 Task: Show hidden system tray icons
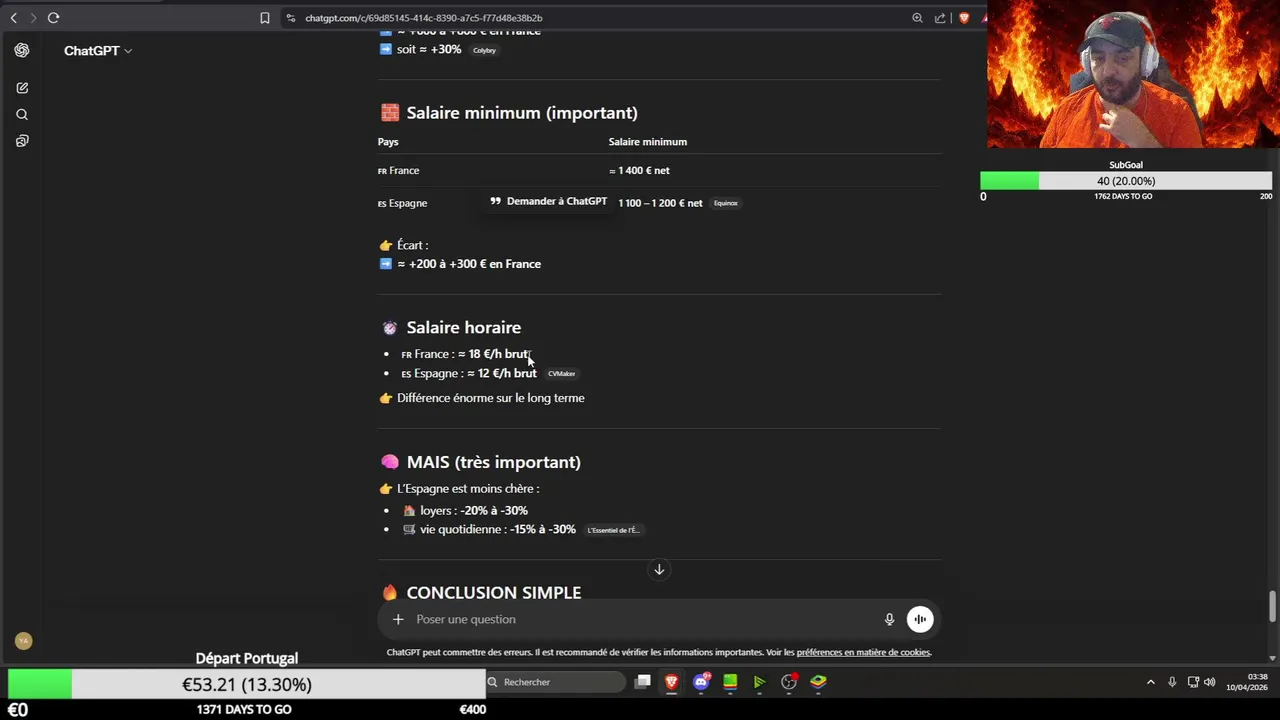click(x=1150, y=682)
